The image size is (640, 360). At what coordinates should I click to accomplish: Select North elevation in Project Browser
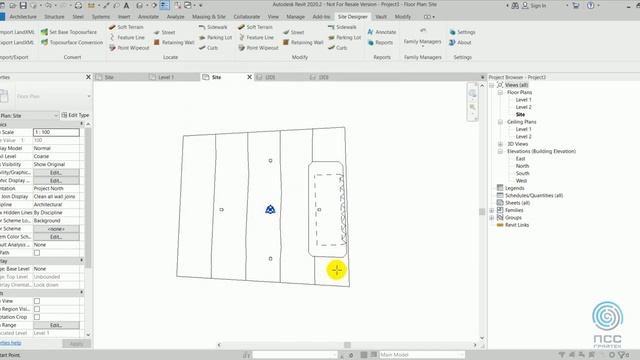coord(522,166)
